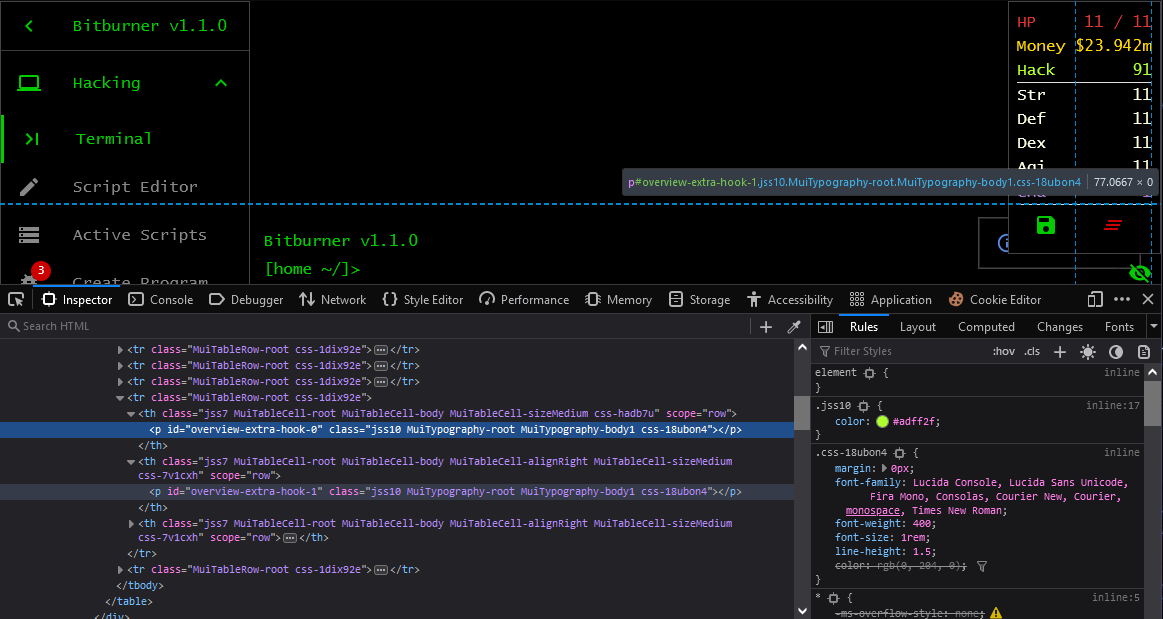Toggle dark color scheme simulation
This screenshot has height=619, width=1163.
1116,352
